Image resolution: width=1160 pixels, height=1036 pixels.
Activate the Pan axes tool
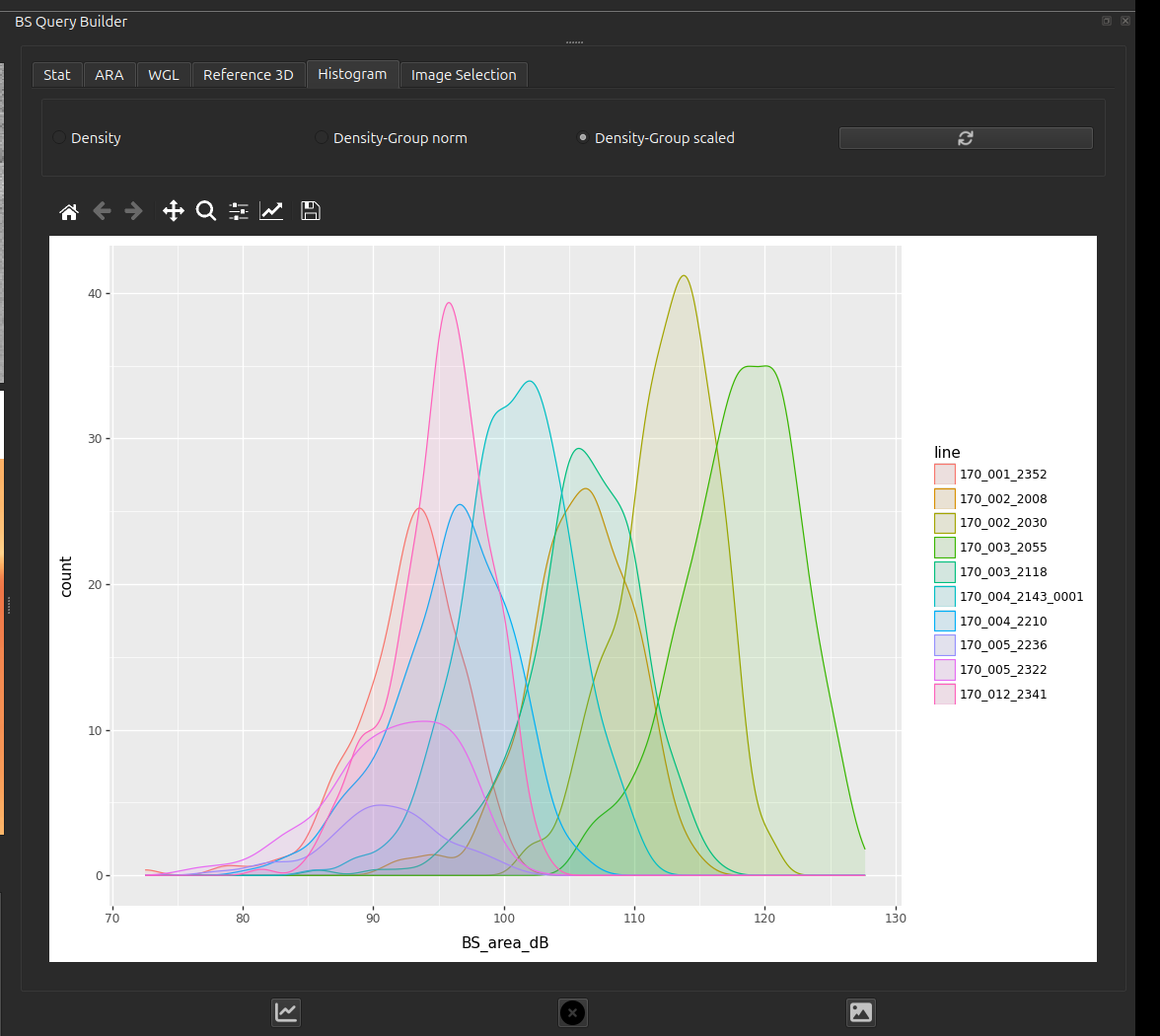pos(174,211)
